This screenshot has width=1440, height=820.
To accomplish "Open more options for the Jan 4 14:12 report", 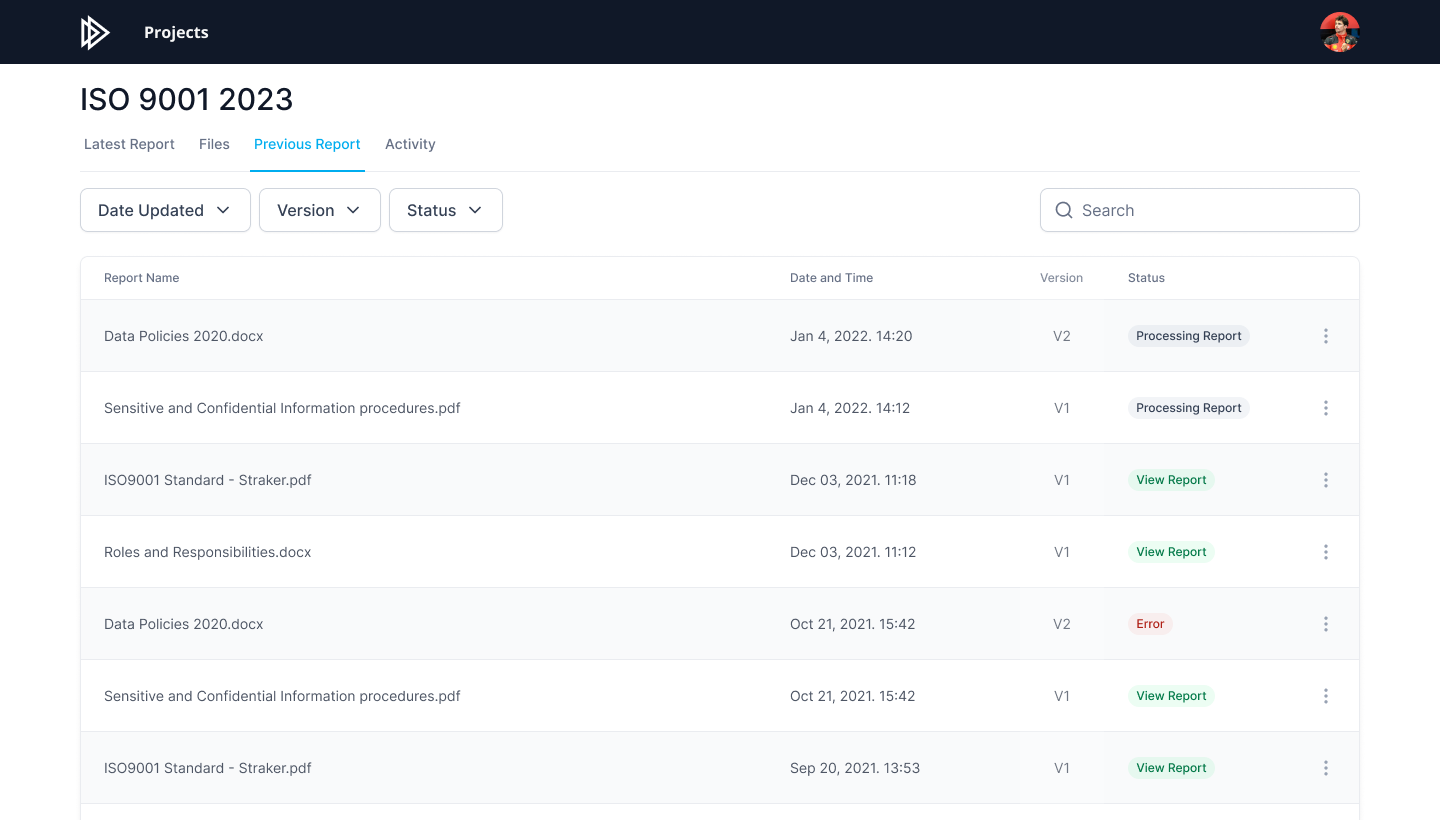I will (1326, 408).
